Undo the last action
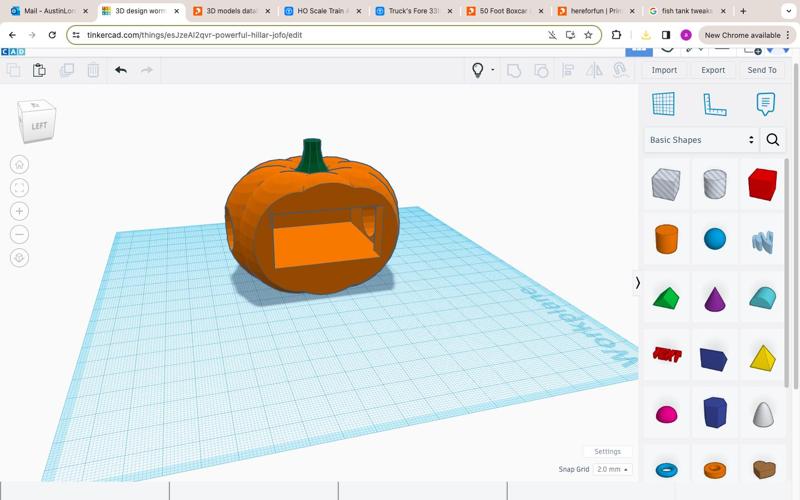 click(121, 70)
